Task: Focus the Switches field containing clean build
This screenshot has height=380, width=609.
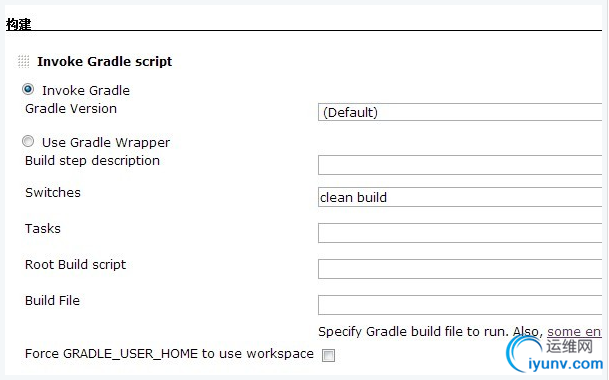Action: (x=460, y=197)
